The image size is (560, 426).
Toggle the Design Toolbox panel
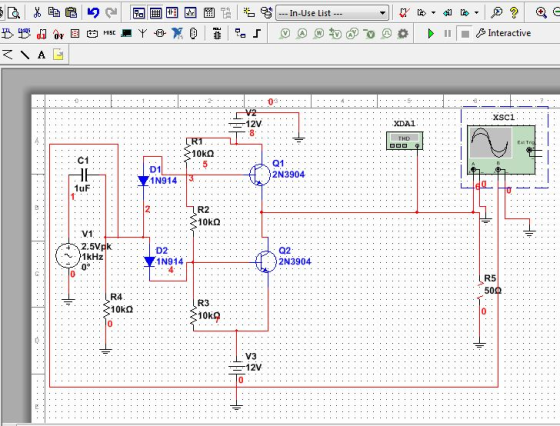(x=138, y=13)
